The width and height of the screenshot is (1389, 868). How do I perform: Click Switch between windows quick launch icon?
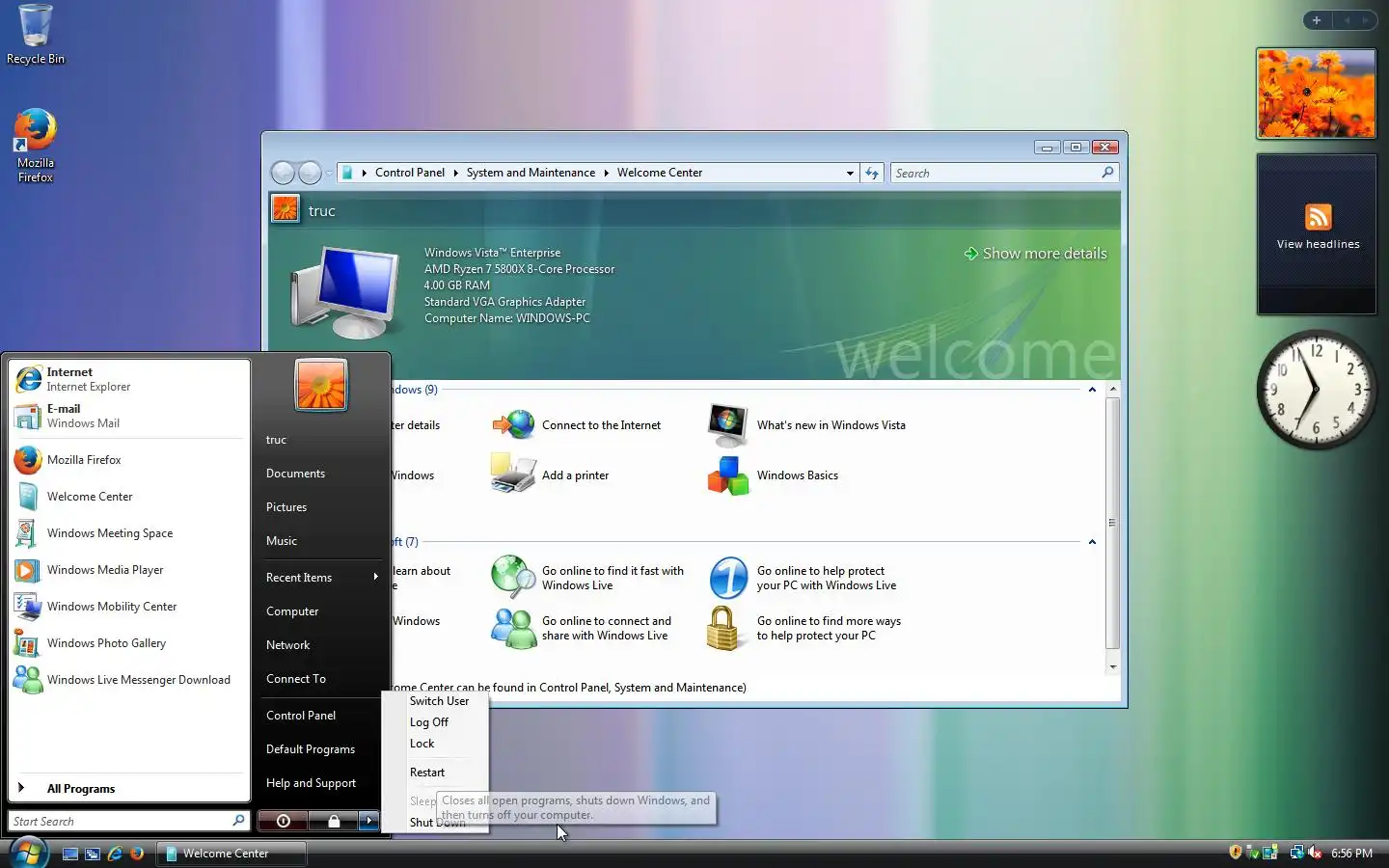tap(93, 854)
